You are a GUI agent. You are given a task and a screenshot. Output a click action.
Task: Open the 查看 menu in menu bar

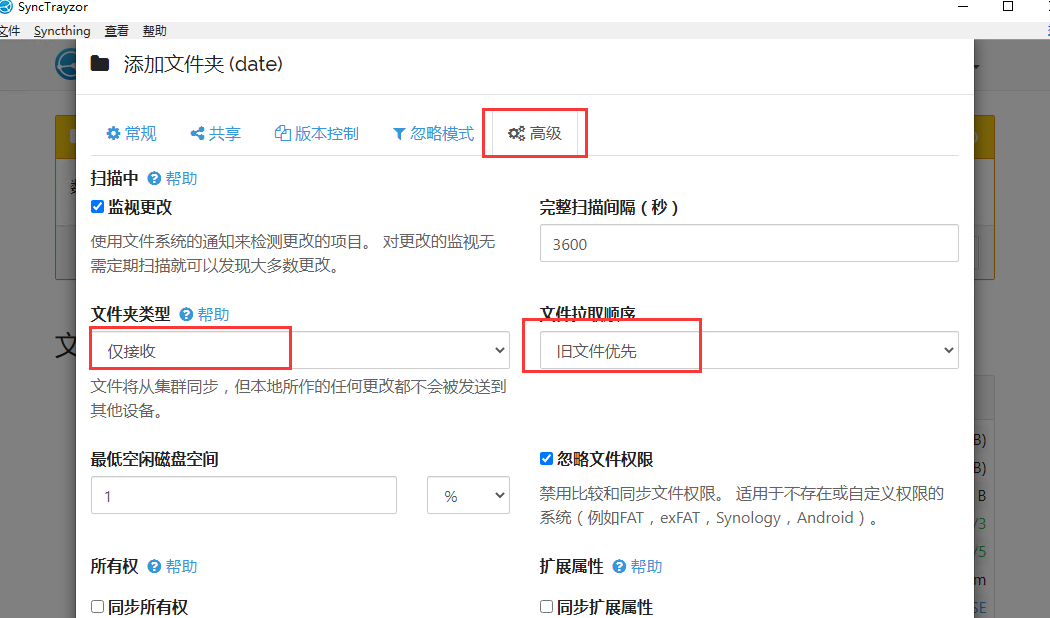coord(117,31)
